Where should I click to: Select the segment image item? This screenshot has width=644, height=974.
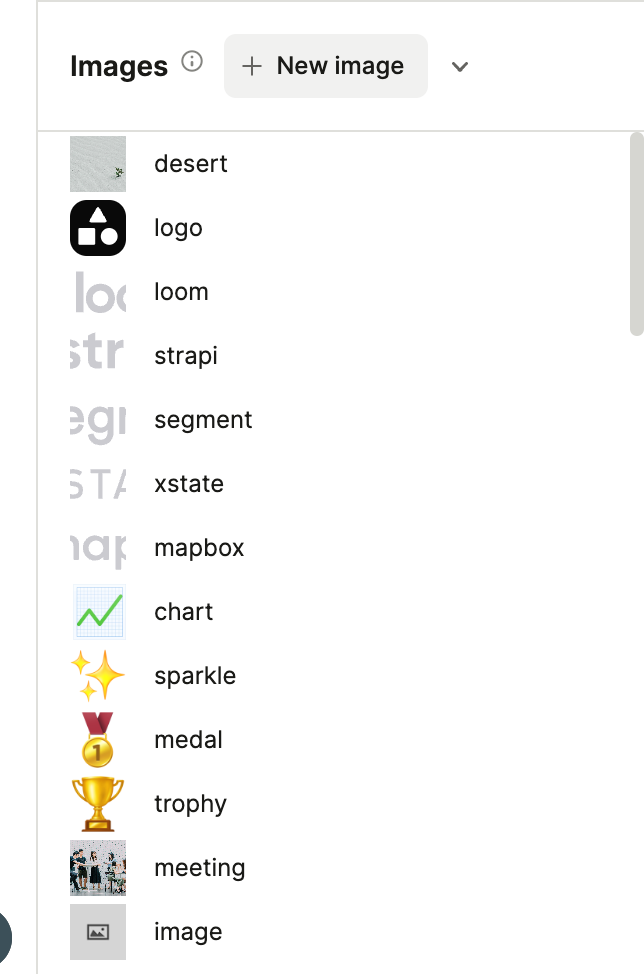point(203,420)
